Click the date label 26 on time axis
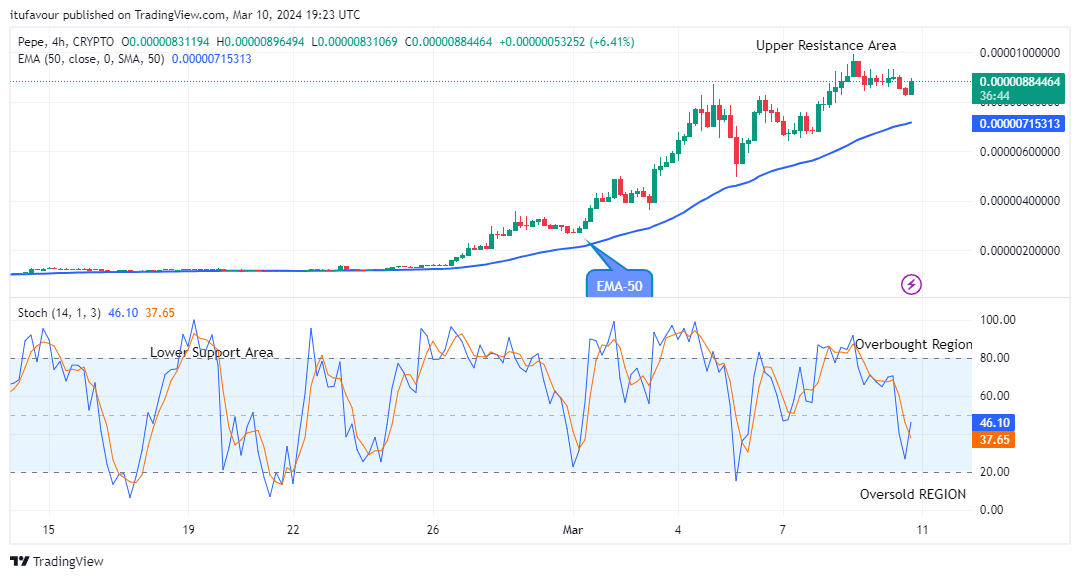The width and height of the screenshot is (1080, 579). [x=433, y=530]
